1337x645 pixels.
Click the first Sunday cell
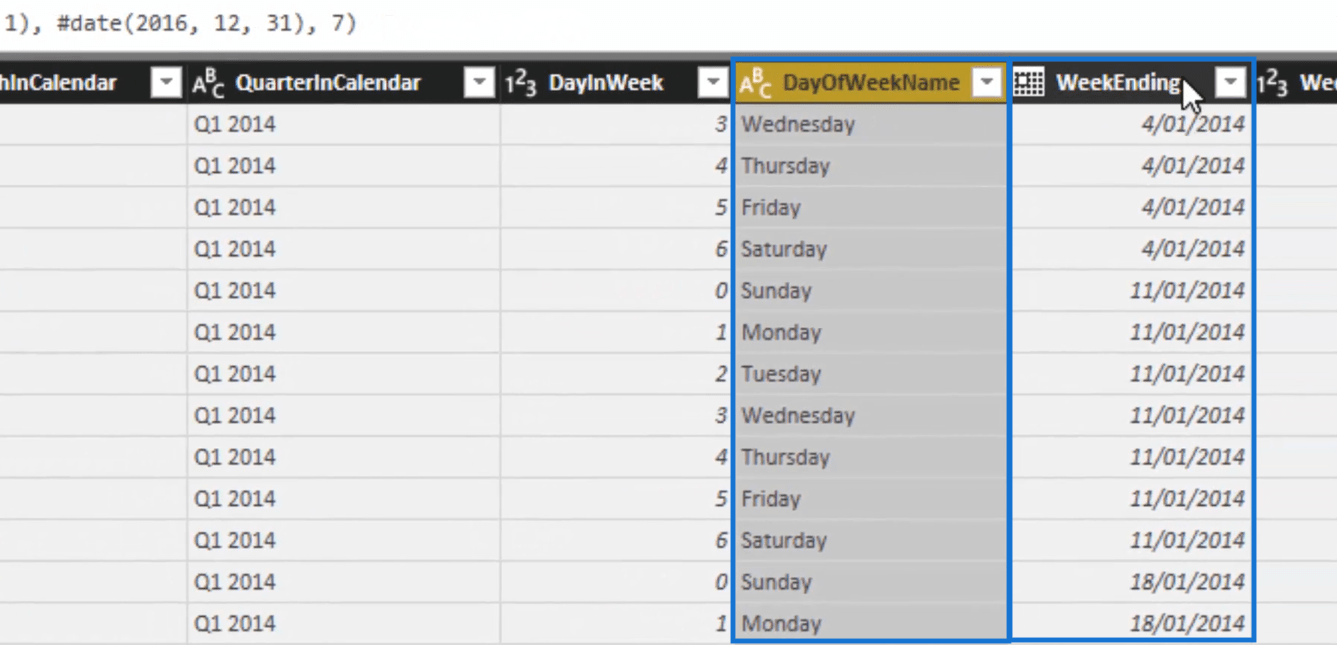pyautogui.click(x=870, y=291)
